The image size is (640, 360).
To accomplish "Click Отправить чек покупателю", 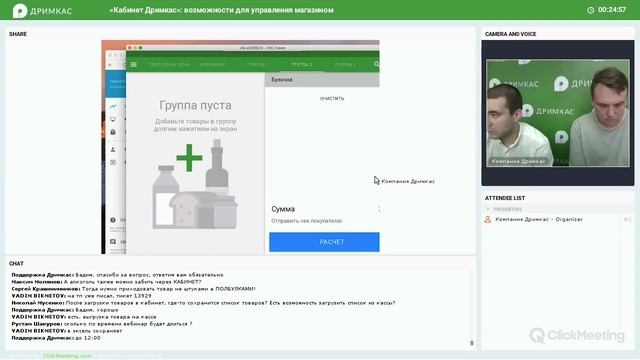I will pyautogui.click(x=307, y=221).
